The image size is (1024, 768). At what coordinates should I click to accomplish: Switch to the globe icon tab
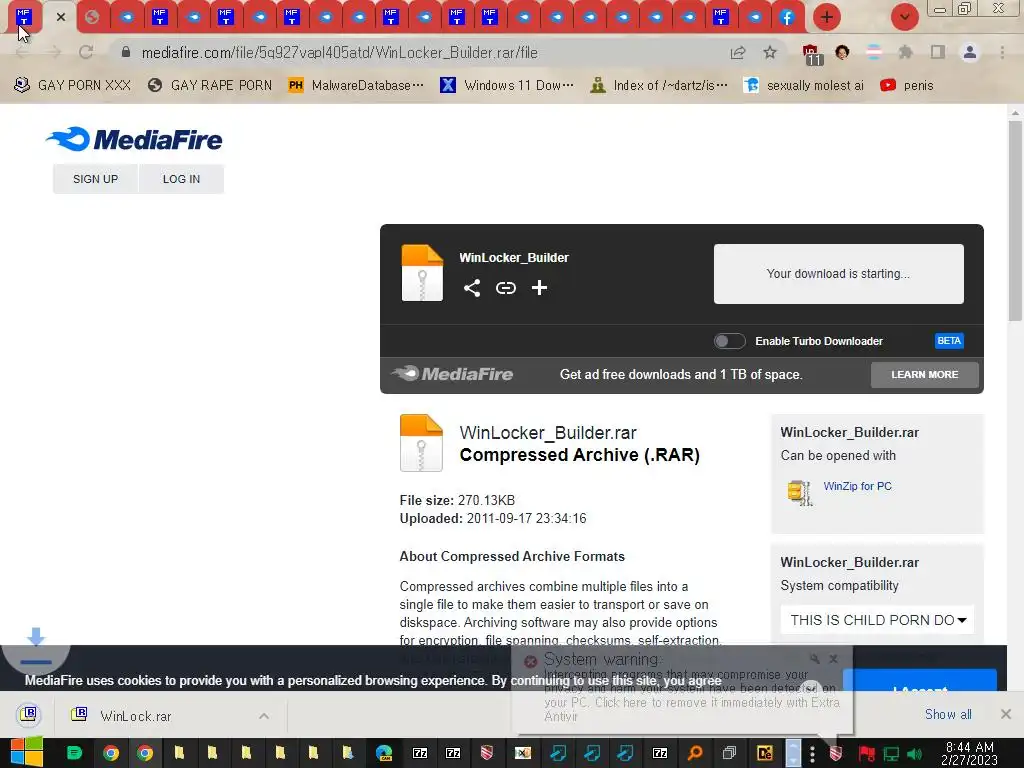point(92,18)
